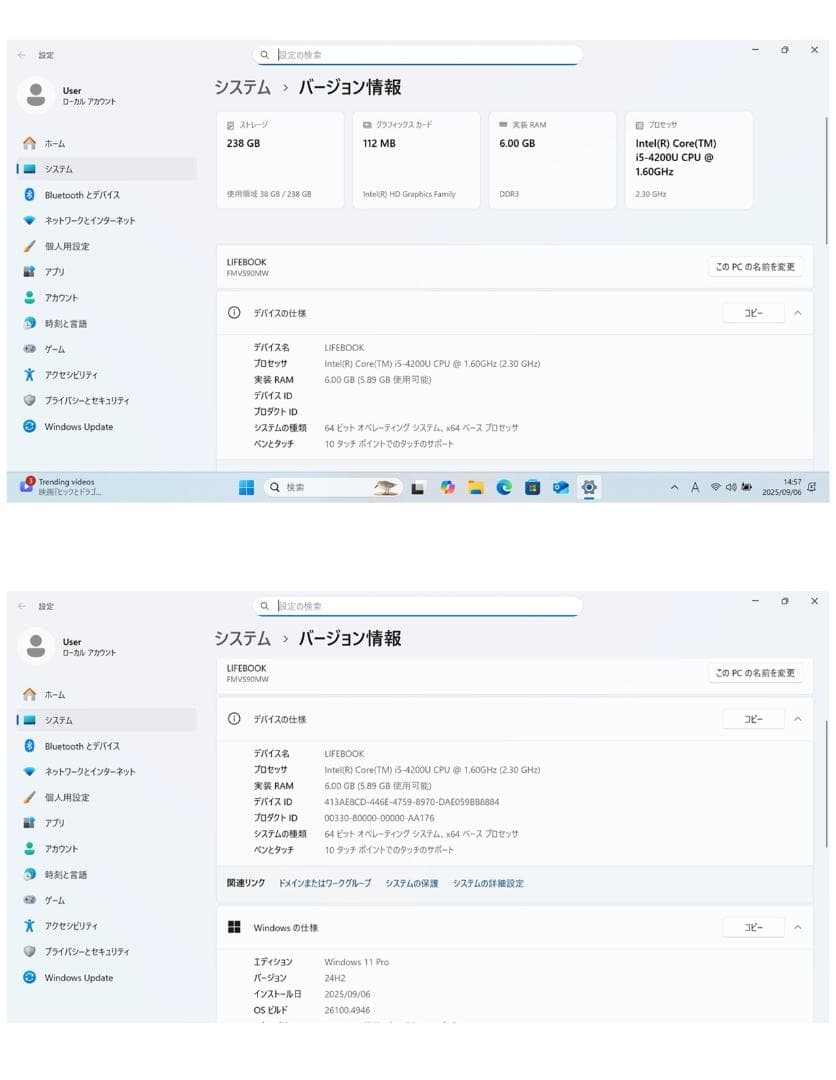Open Task View from the taskbar
836x1080 pixels.
418,487
